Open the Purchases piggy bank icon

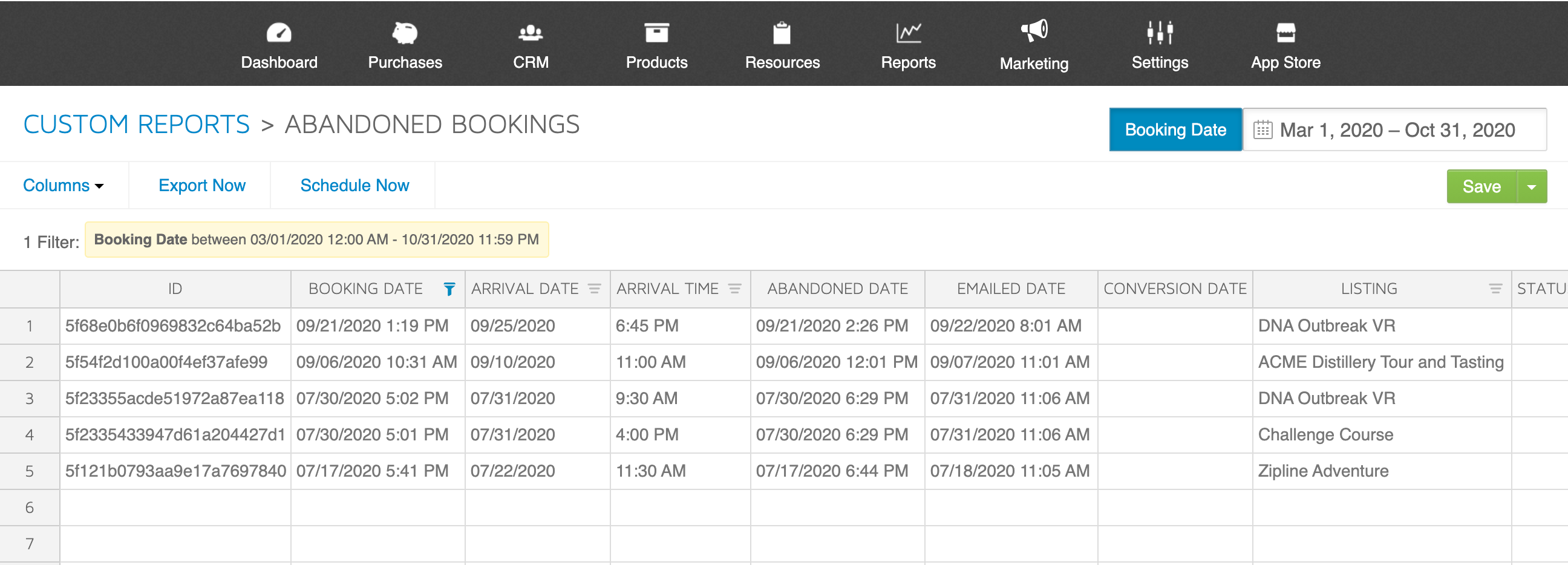405,32
